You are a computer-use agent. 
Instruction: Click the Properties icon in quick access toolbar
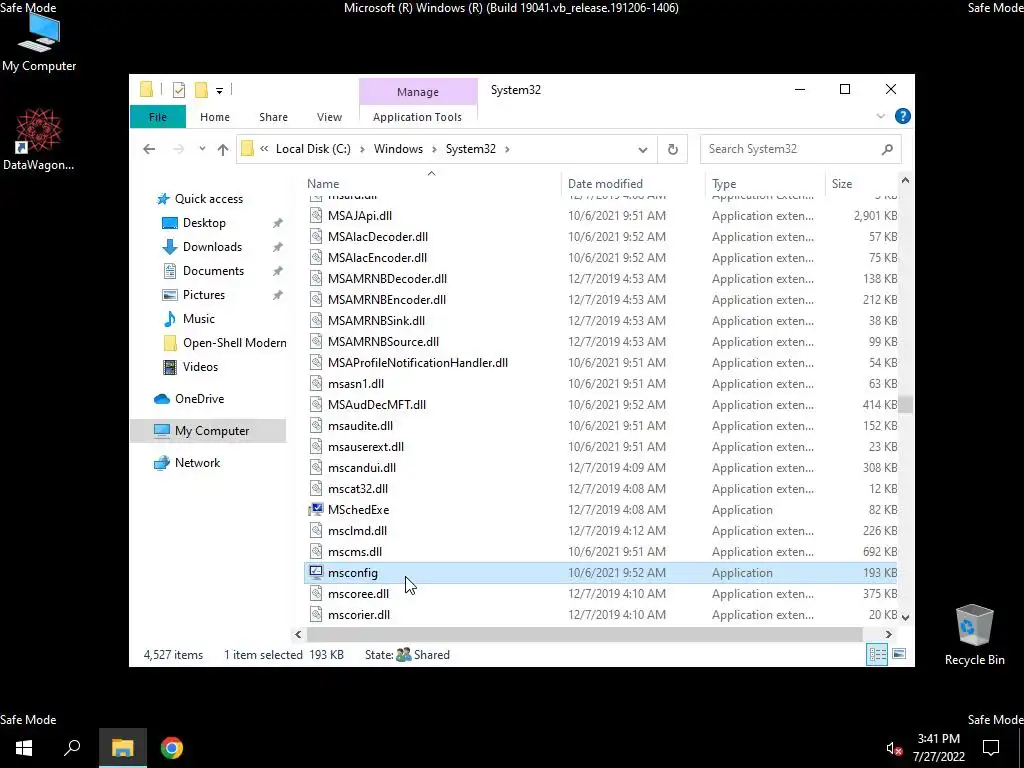[178, 90]
